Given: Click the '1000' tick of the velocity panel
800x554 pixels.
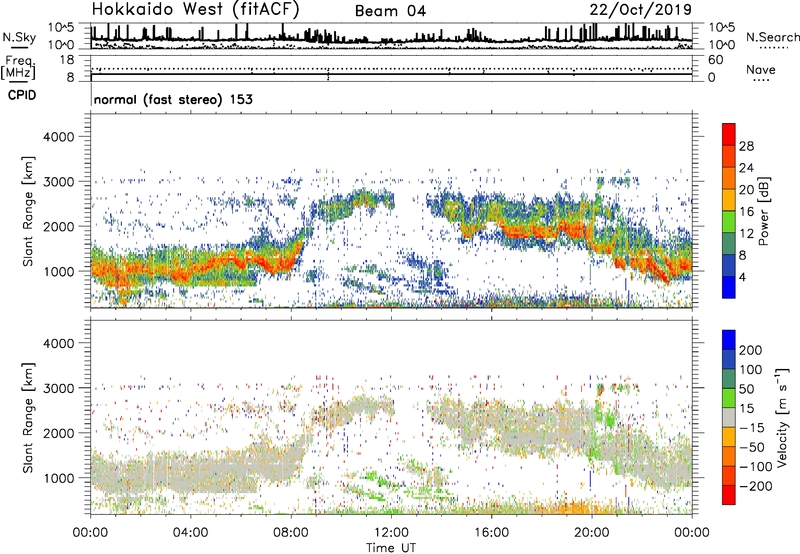Looking at the screenshot, I should pyautogui.click(x=58, y=478).
